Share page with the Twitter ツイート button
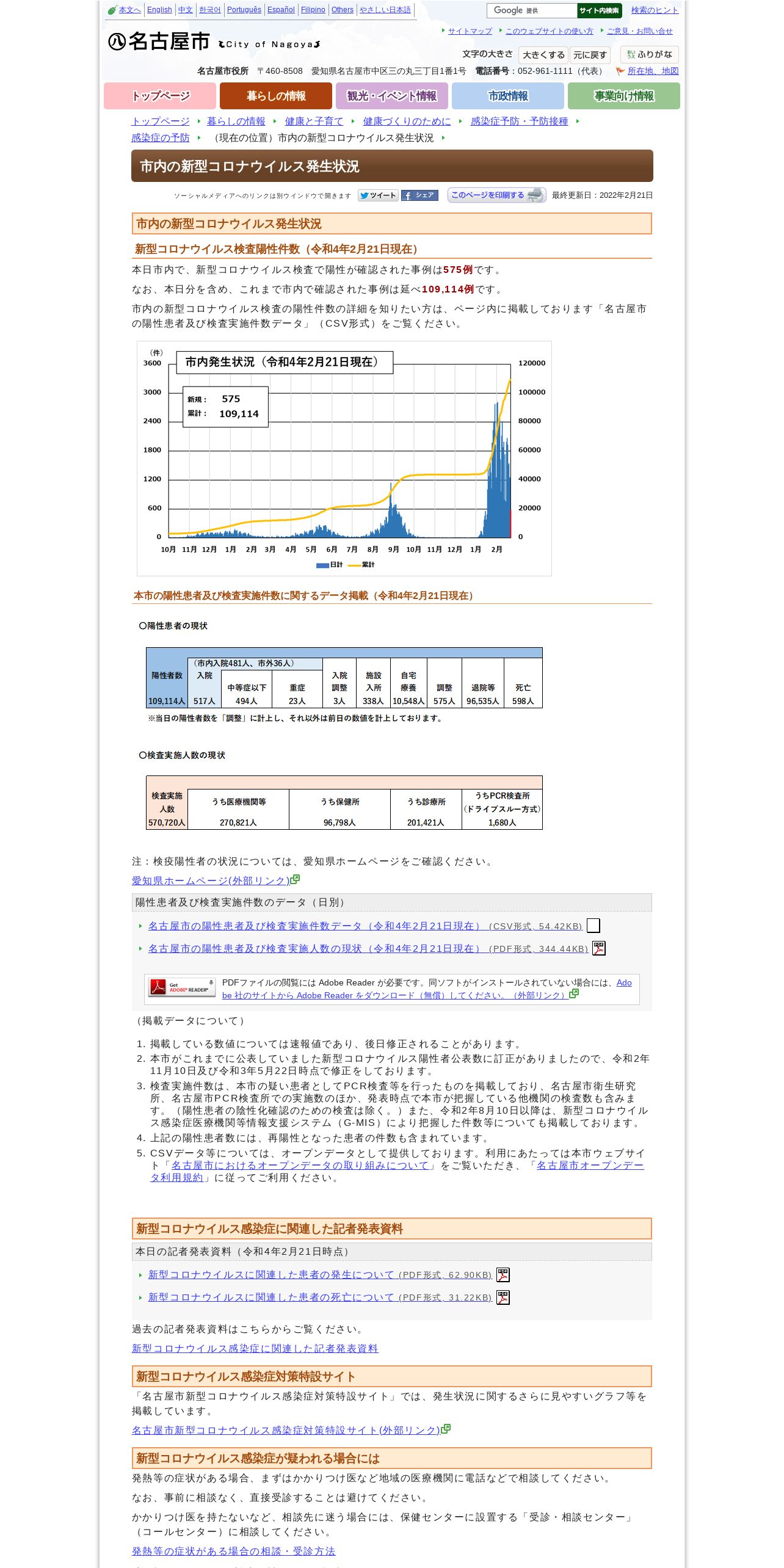 [x=378, y=195]
